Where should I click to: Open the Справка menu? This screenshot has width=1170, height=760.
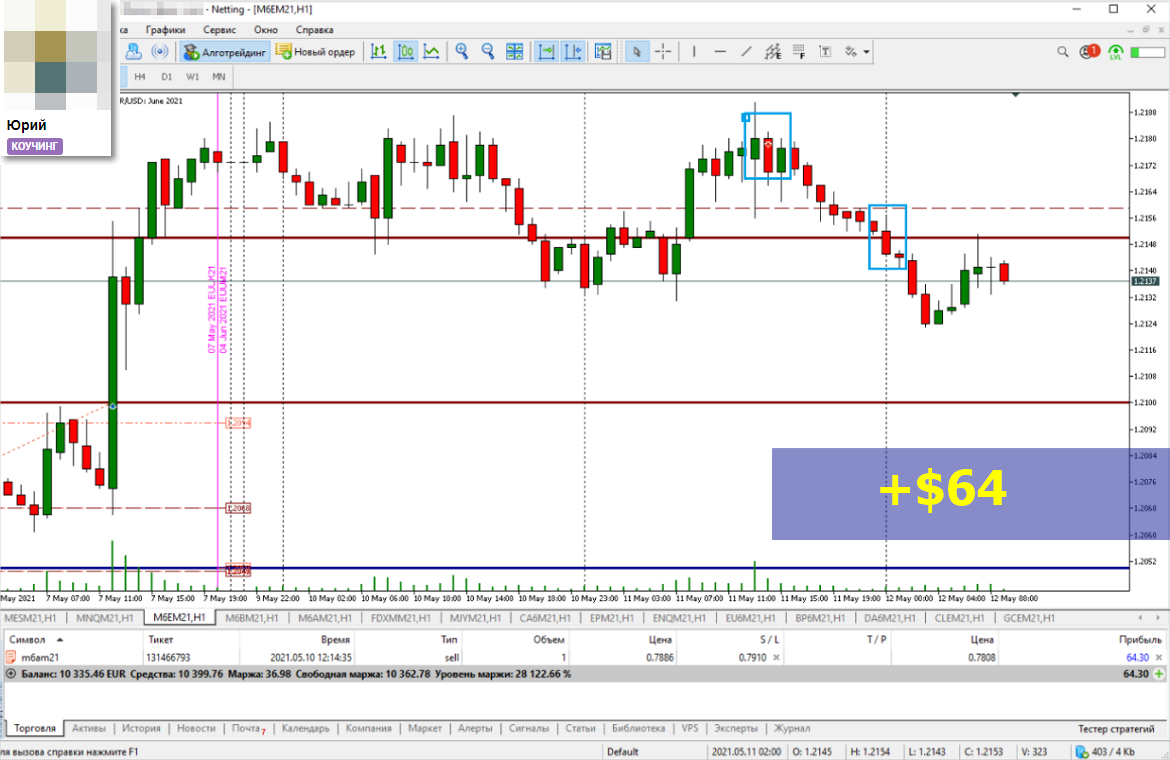314,30
